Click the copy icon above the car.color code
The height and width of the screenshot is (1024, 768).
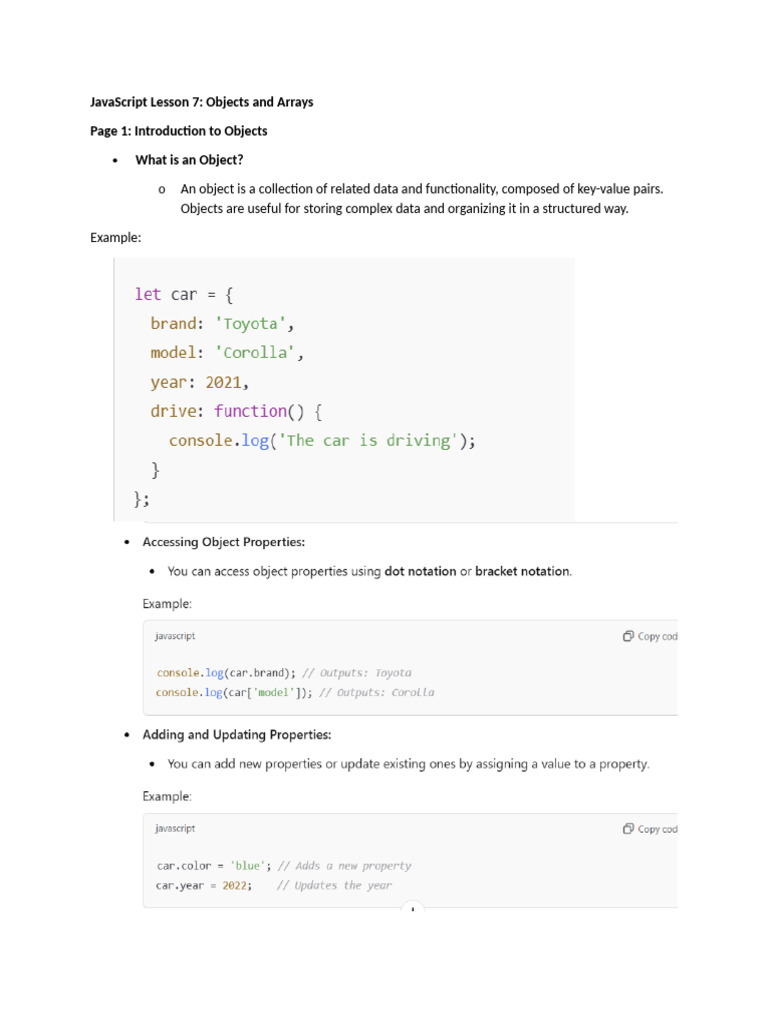point(628,829)
